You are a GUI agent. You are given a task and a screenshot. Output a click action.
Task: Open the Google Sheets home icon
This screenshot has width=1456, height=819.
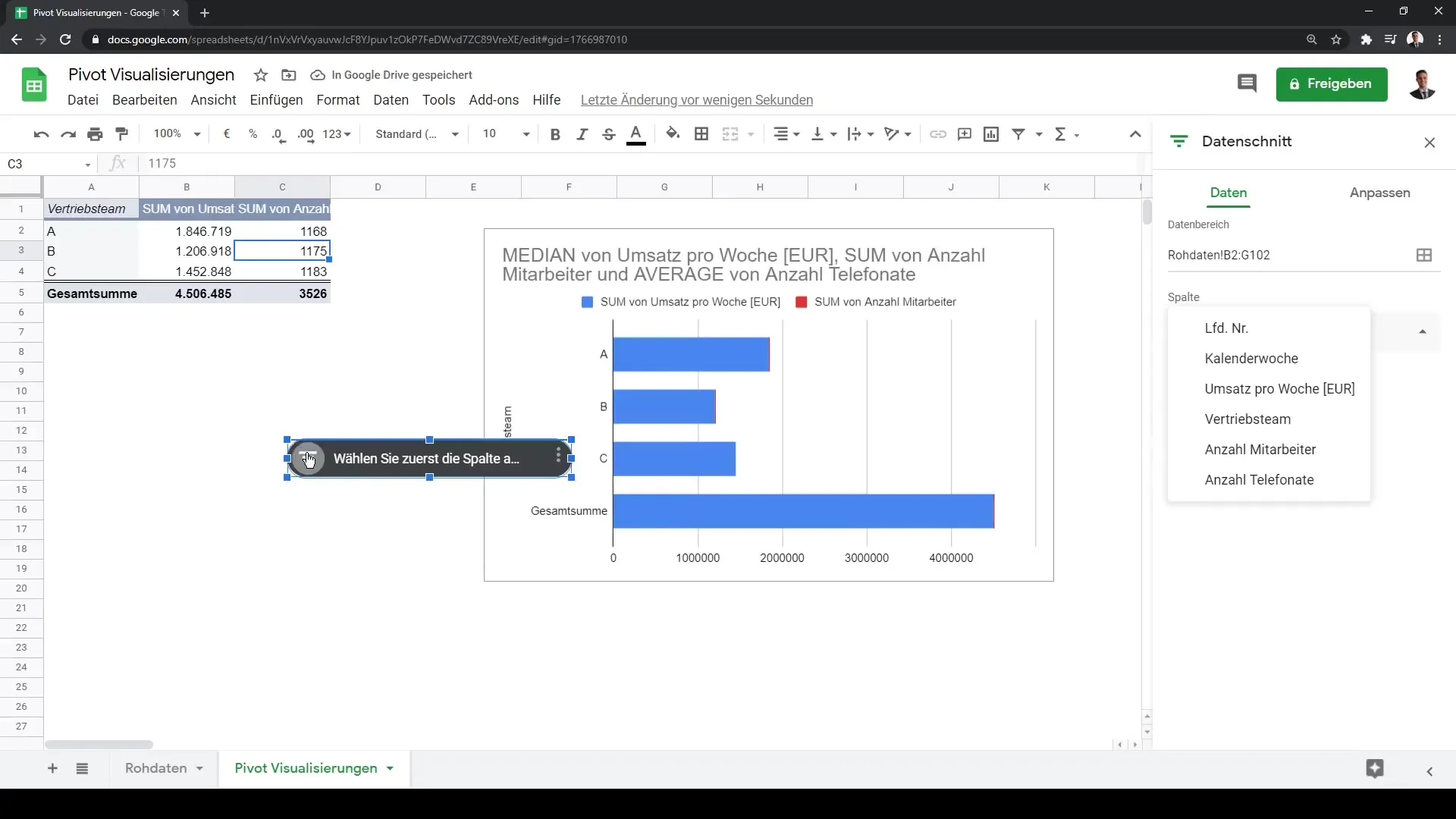tap(34, 85)
